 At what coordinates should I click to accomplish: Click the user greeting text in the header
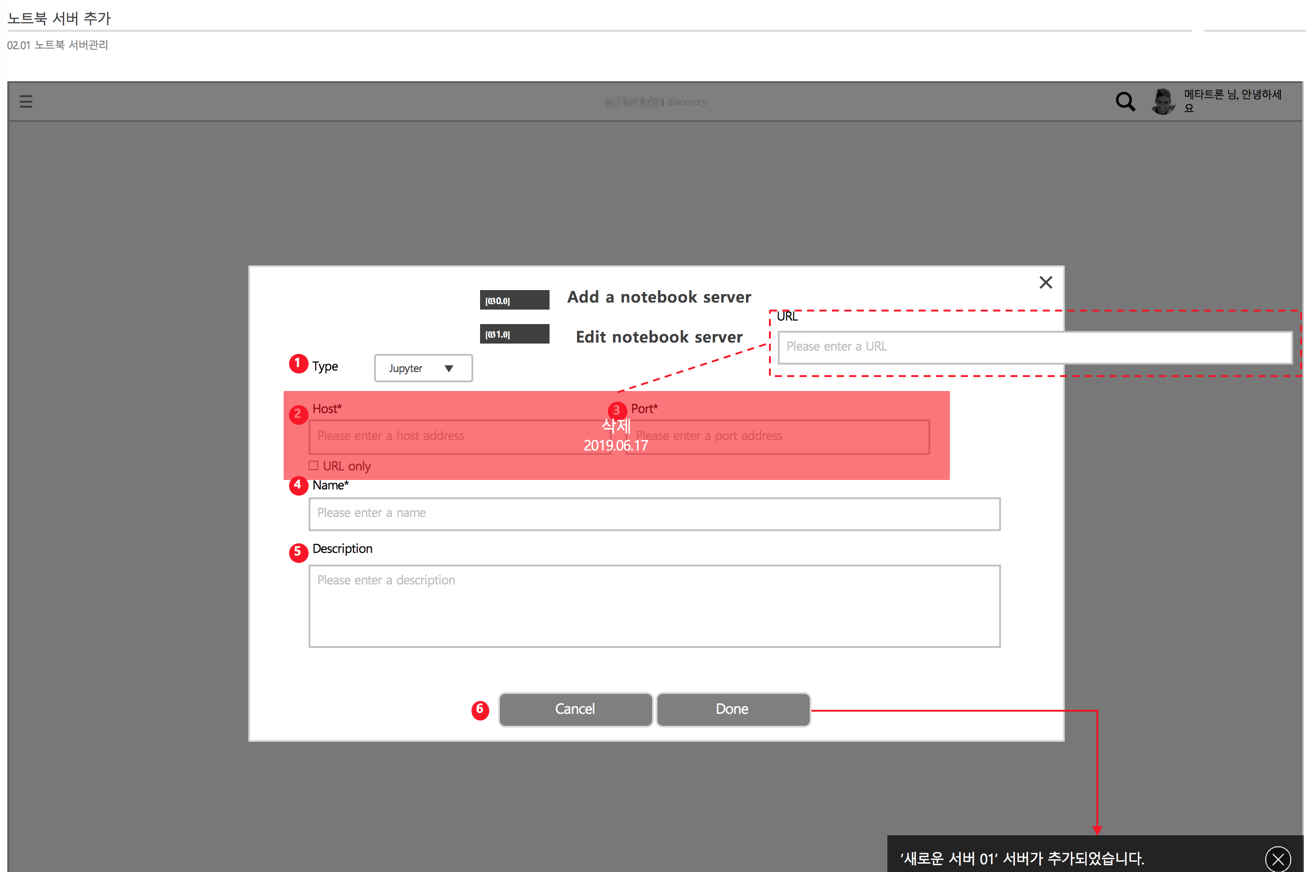1233,101
